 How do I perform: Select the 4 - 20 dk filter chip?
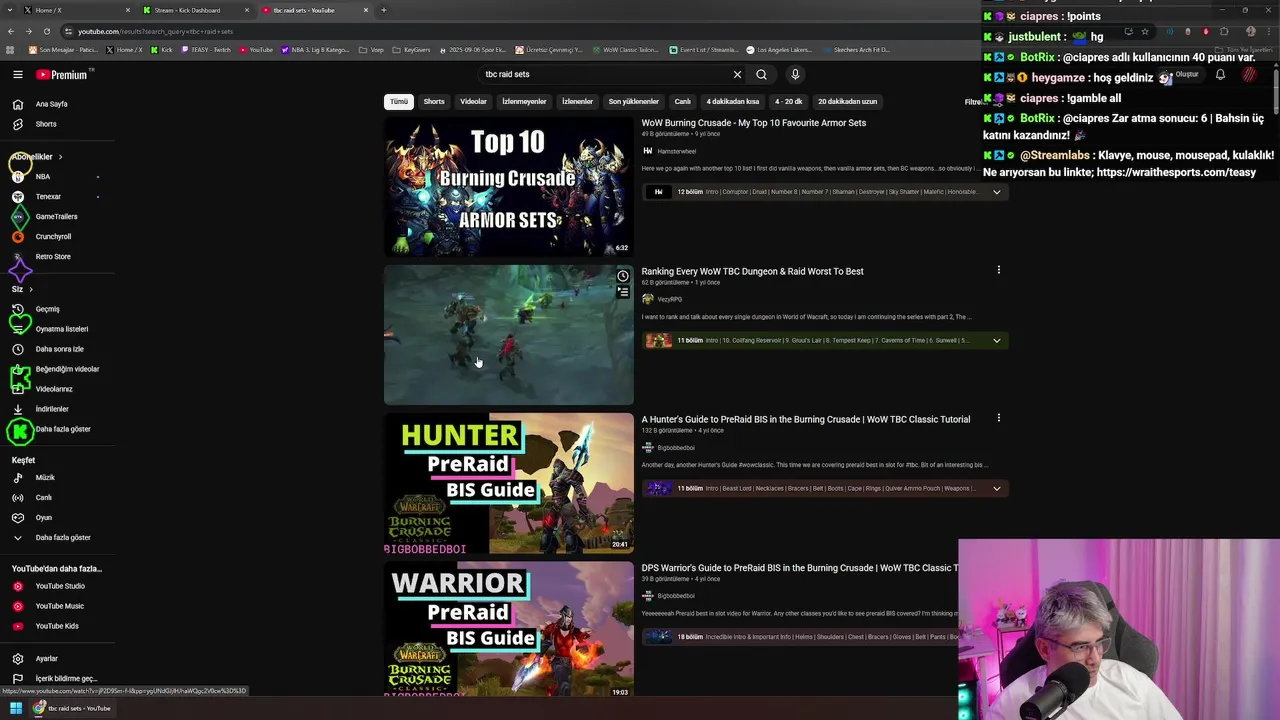point(788,101)
